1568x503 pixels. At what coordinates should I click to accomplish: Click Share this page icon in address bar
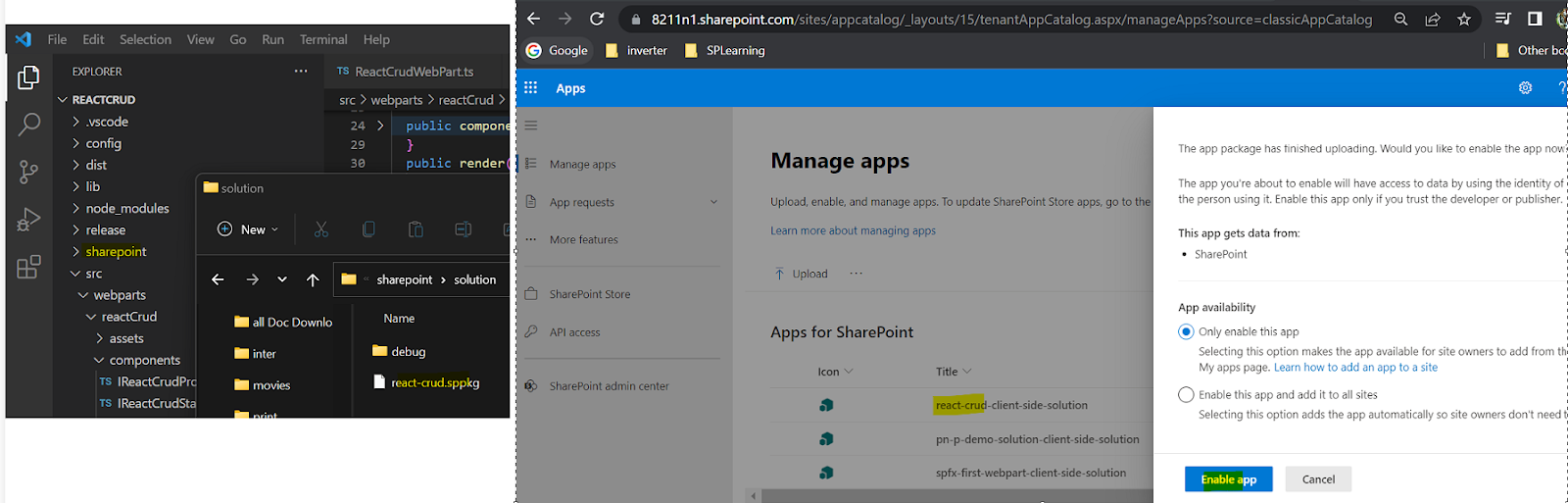1432,19
